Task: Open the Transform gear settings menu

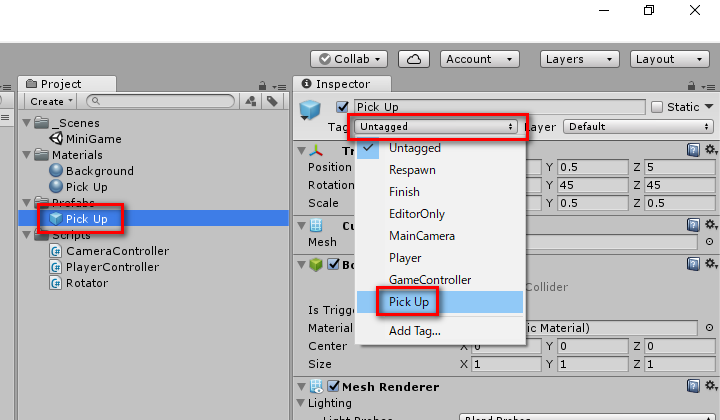Action: pyautogui.click(x=711, y=150)
